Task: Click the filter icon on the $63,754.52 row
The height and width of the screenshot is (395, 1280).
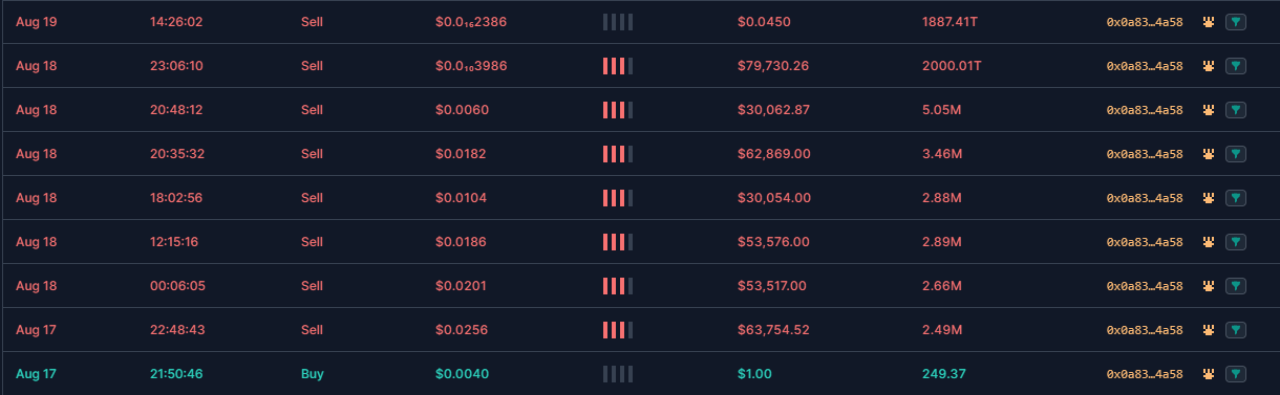Action: [1236, 330]
